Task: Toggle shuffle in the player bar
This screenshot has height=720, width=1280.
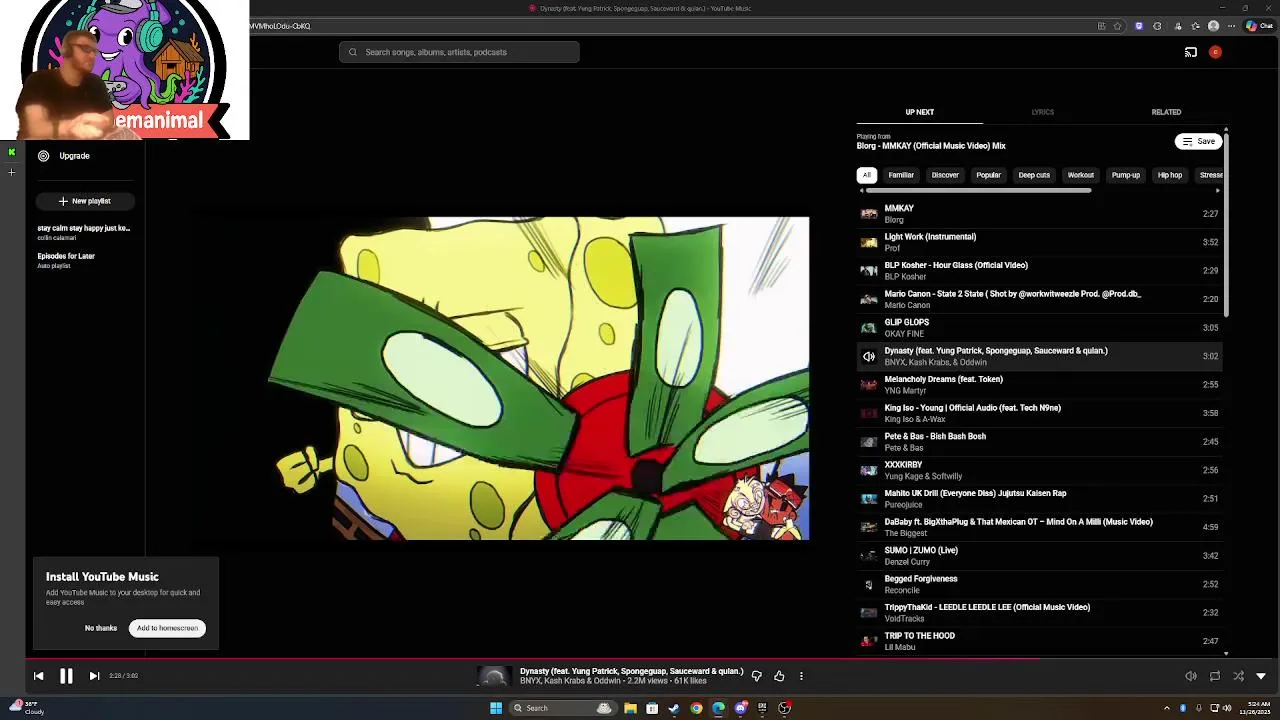Action: pyautogui.click(x=1238, y=676)
